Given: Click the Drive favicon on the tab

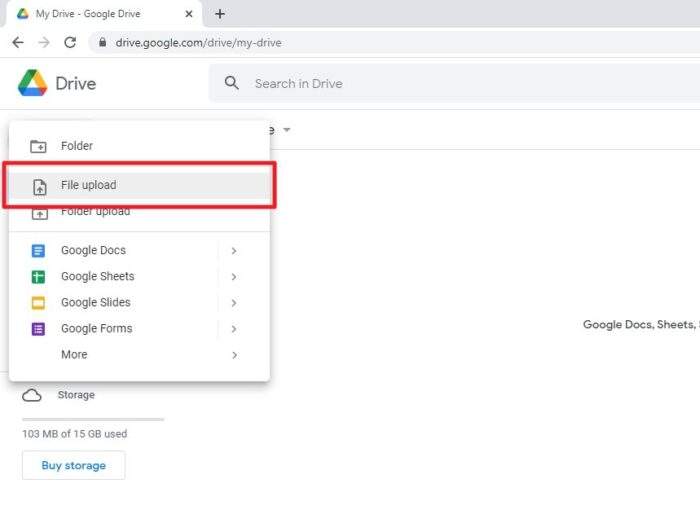Looking at the screenshot, I should (x=23, y=14).
